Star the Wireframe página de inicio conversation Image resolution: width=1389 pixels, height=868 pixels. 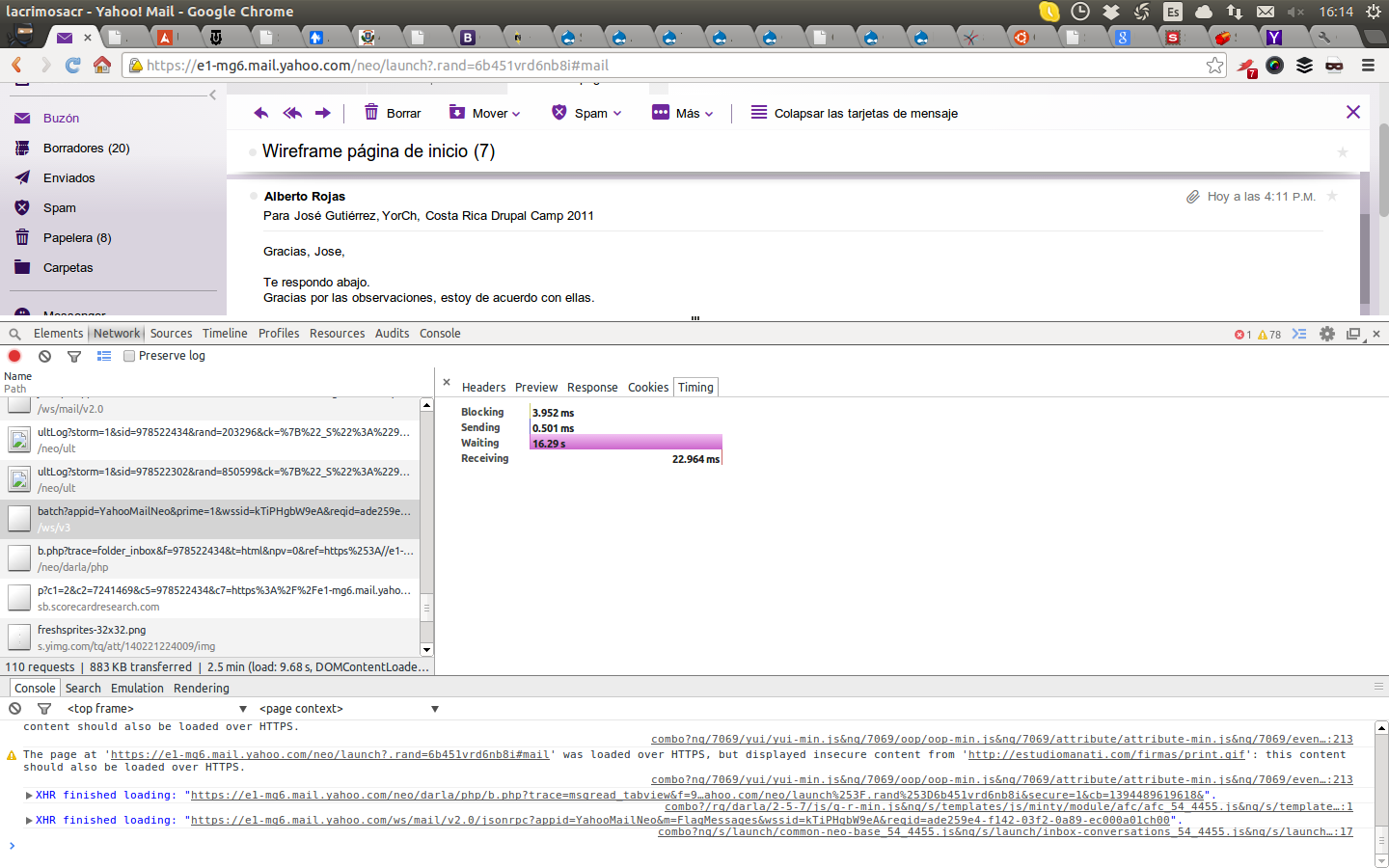pyautogui.click(x=1342, y=152)
